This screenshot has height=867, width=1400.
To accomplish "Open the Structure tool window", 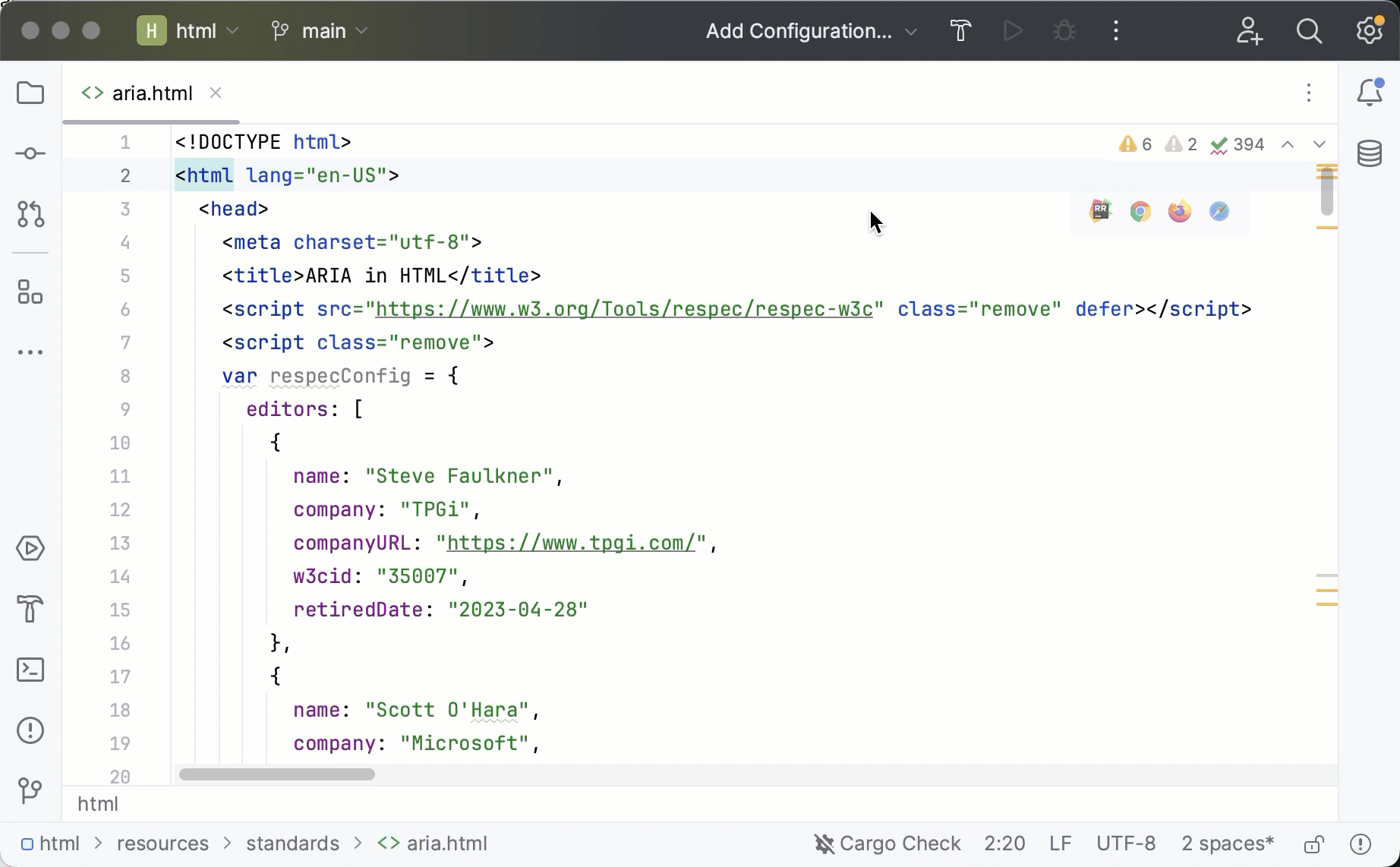I will [30, 292].
